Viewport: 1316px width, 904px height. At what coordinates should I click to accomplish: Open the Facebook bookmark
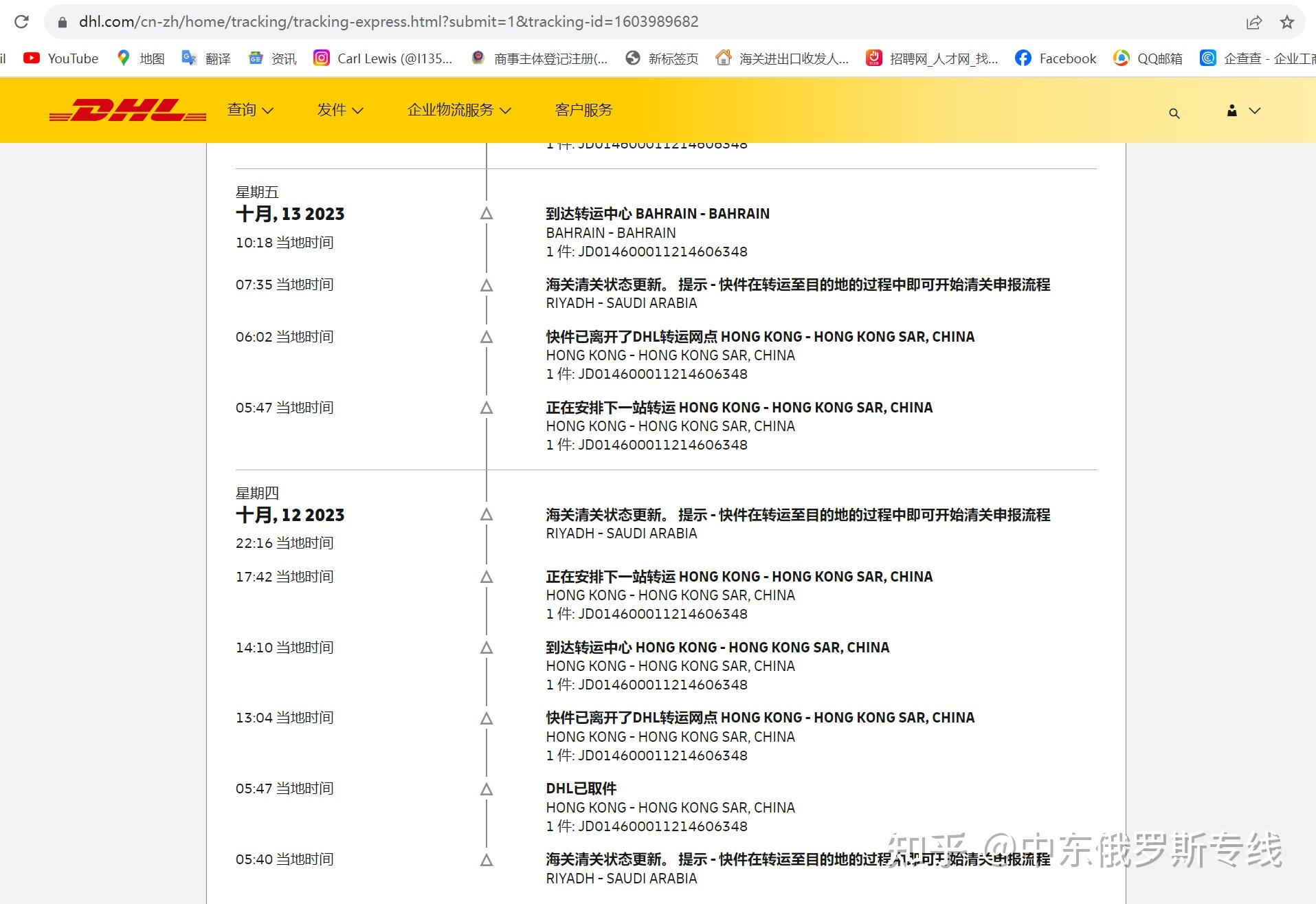coord(1056,58)
